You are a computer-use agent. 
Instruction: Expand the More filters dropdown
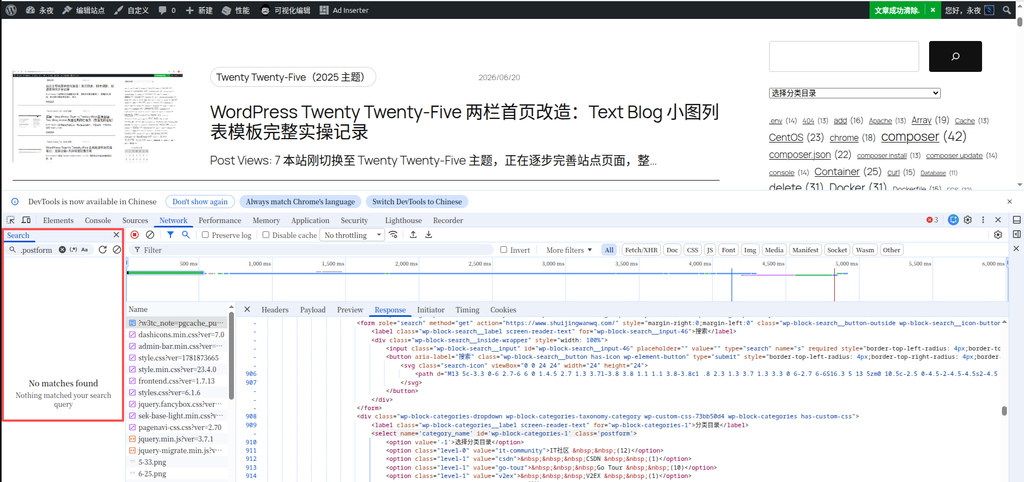(x=569, y=249)
